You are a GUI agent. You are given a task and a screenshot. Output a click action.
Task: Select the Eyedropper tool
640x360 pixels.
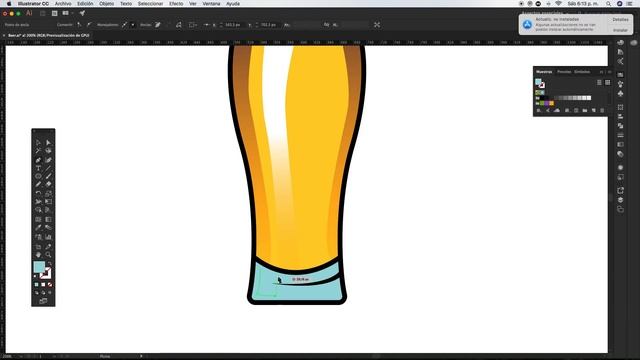tap(38, 227)
